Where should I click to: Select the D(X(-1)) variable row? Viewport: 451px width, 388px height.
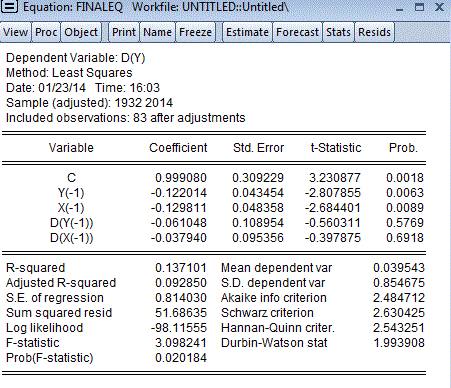point(214,238)
